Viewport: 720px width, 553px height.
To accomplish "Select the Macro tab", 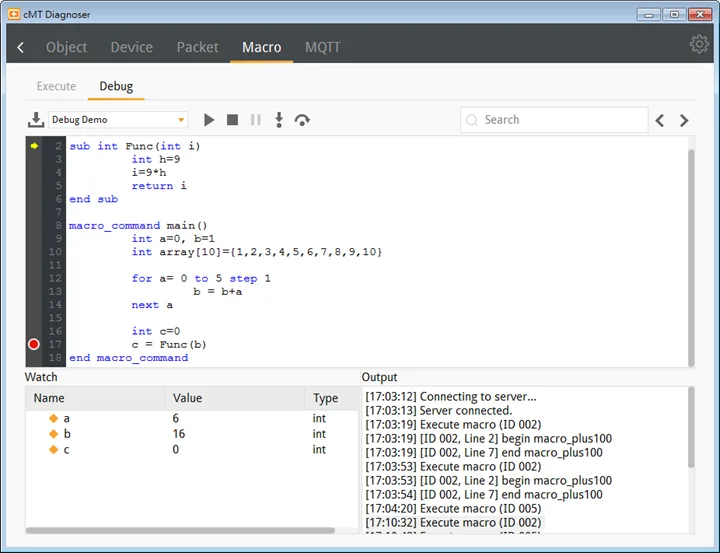I will [262, 47].
